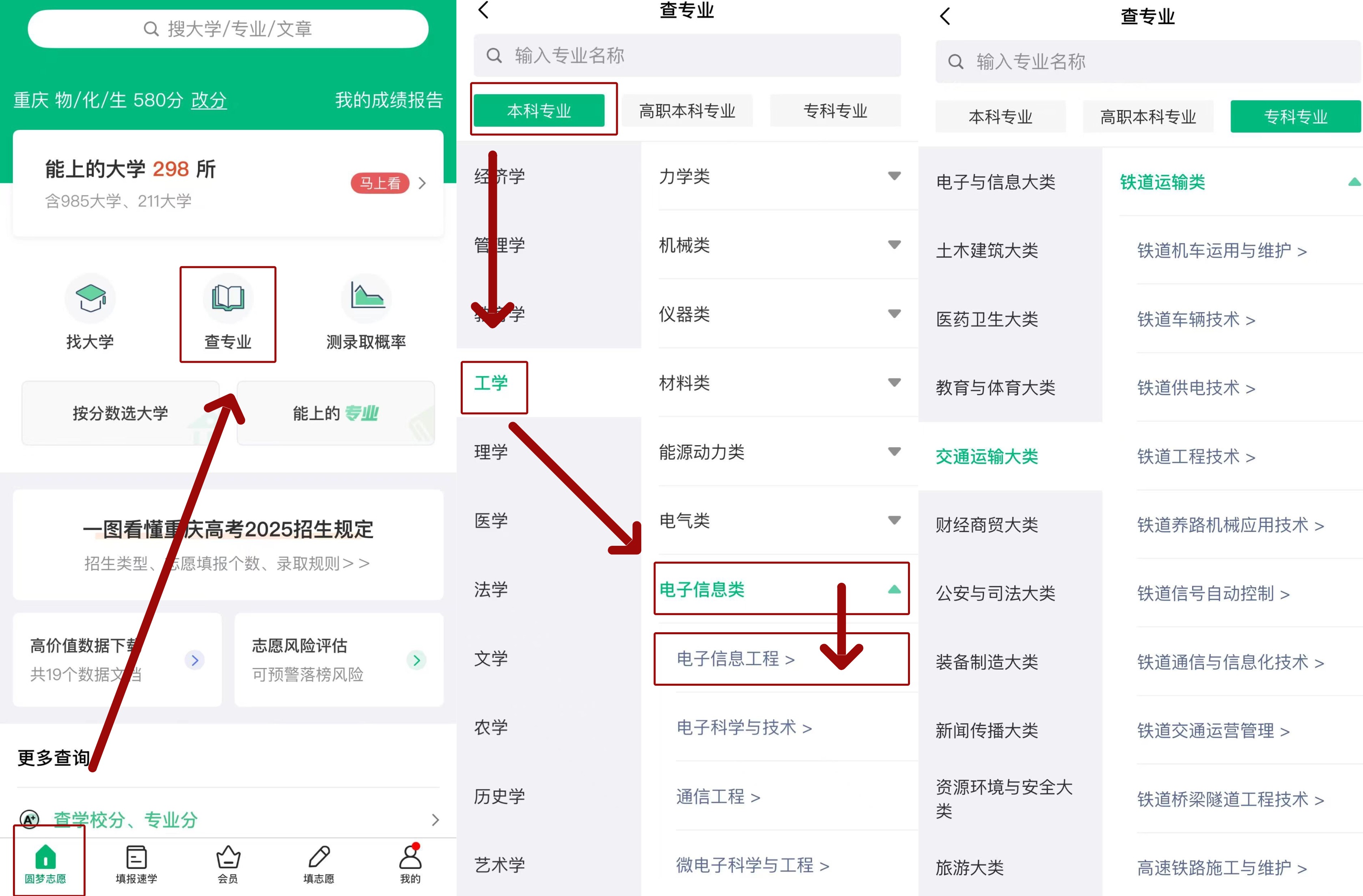Tap the red 马上看 button
Screen dimensions: 1363x896
point(380,183)
